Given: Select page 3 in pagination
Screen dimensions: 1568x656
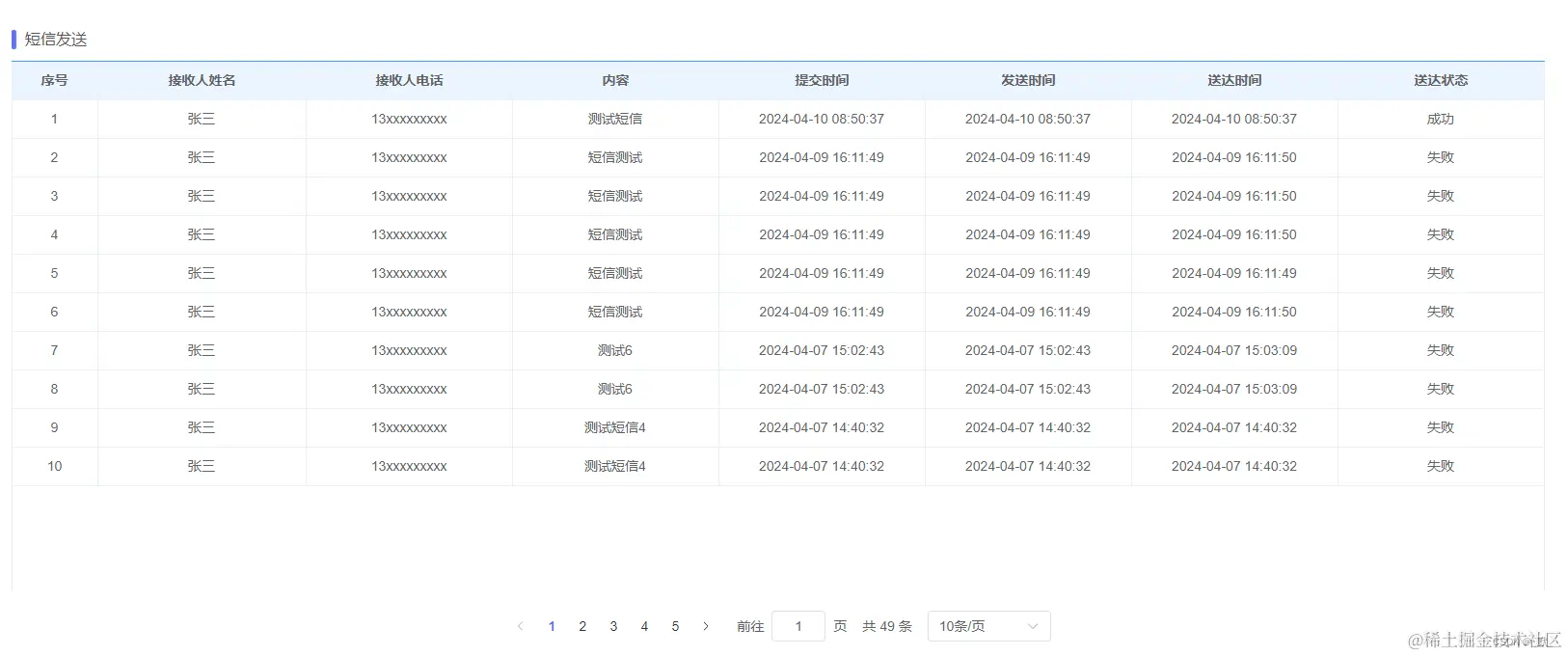Looking at the screenshot, I should click(x=613, y=626).
